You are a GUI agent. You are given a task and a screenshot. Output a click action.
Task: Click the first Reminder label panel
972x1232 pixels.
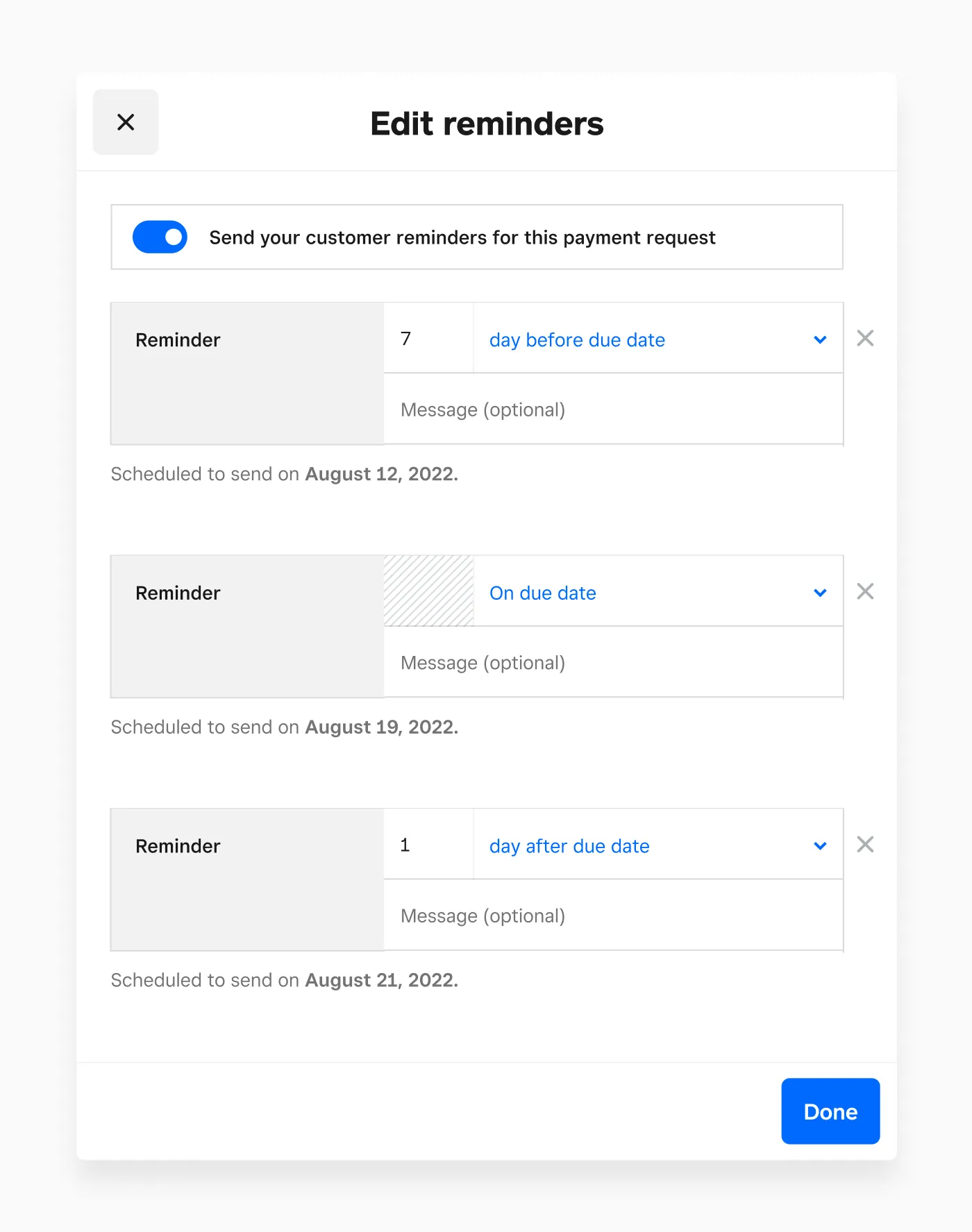tap(247, 373)
